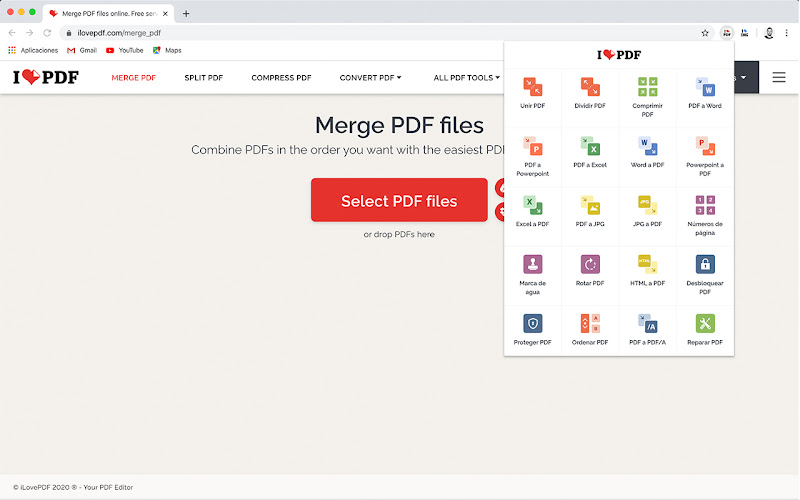800x500 pixels.
Task: Select the Comprimir PDF tool
Action: pyautogui.click(x=647, y=97)
